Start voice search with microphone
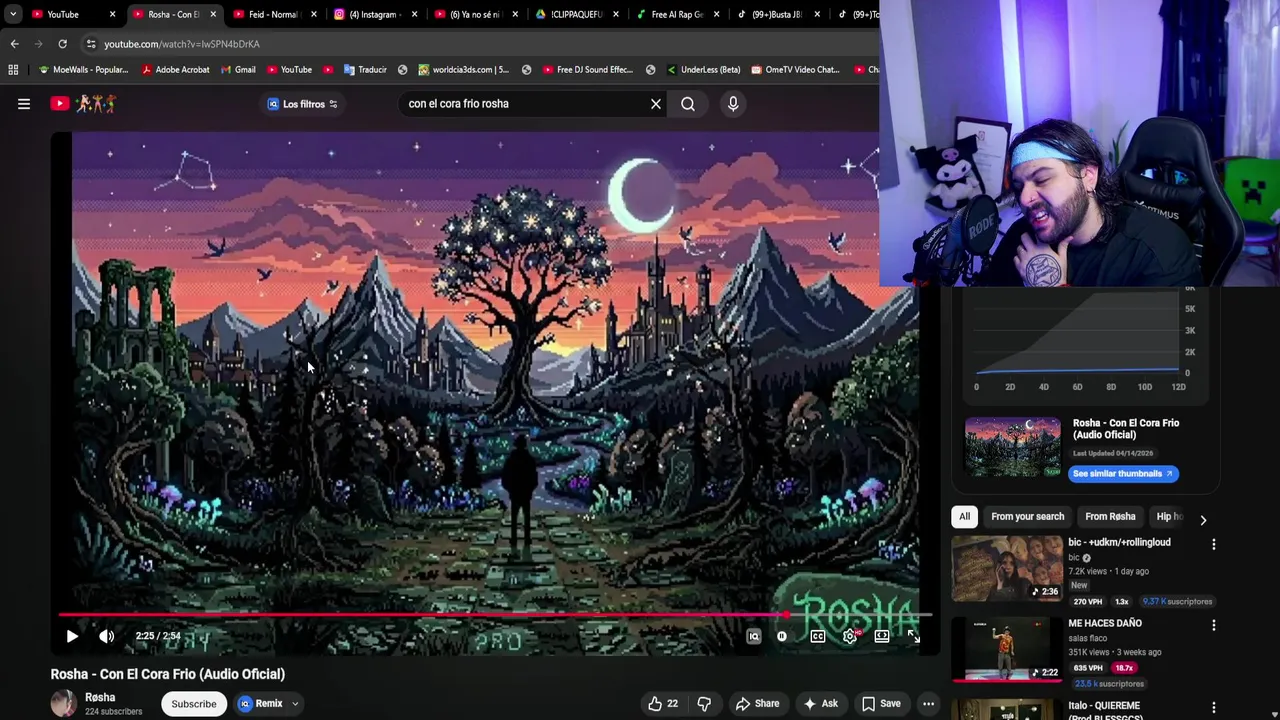Image resolution: width=1280 pixels, height=720 pixels. pyautogui.click(x=733, y=104)
